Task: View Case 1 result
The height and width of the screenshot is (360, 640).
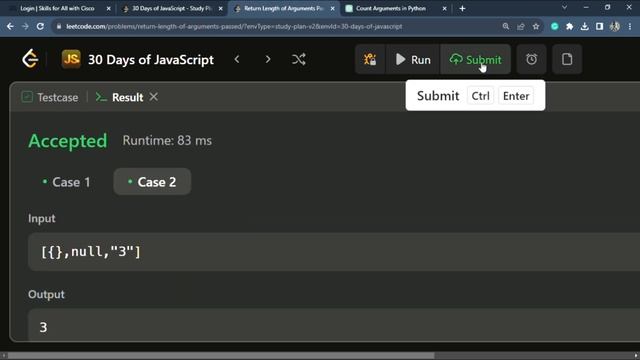Action: (x=66, y=182)
